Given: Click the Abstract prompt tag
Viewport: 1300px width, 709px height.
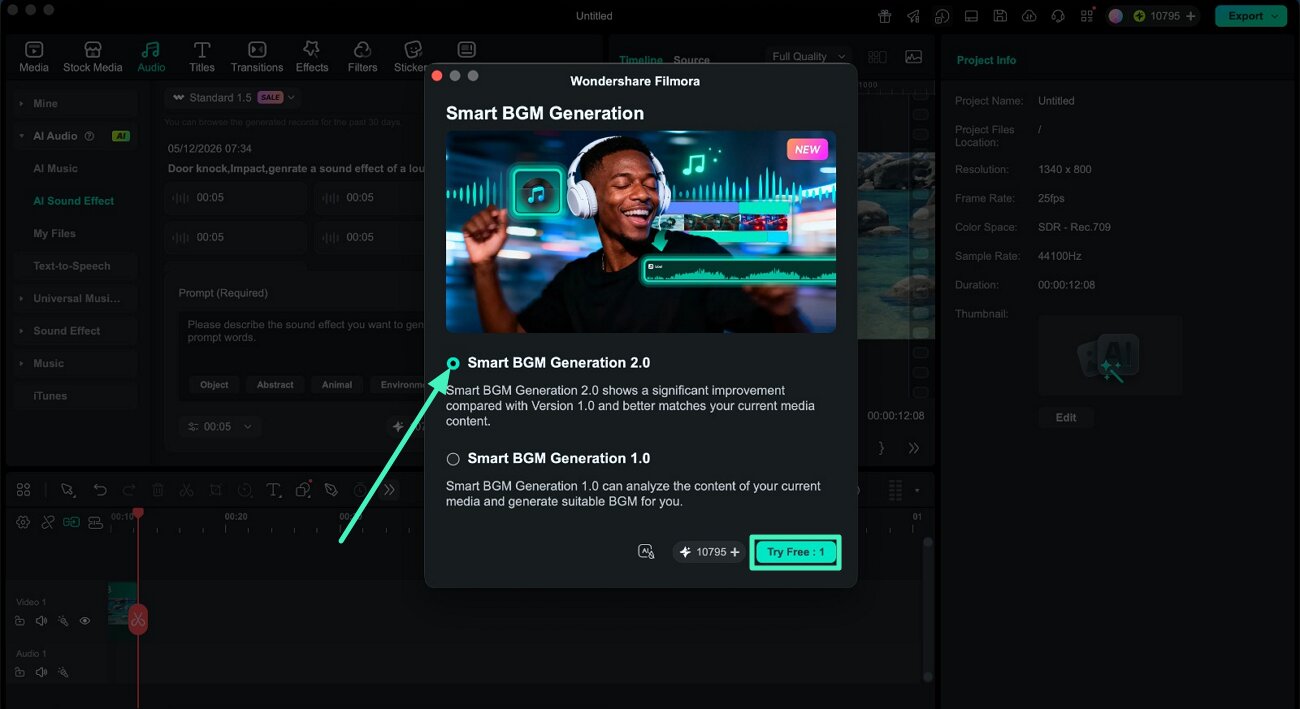Looking at the screenshot, I should (x=275, y=385).
